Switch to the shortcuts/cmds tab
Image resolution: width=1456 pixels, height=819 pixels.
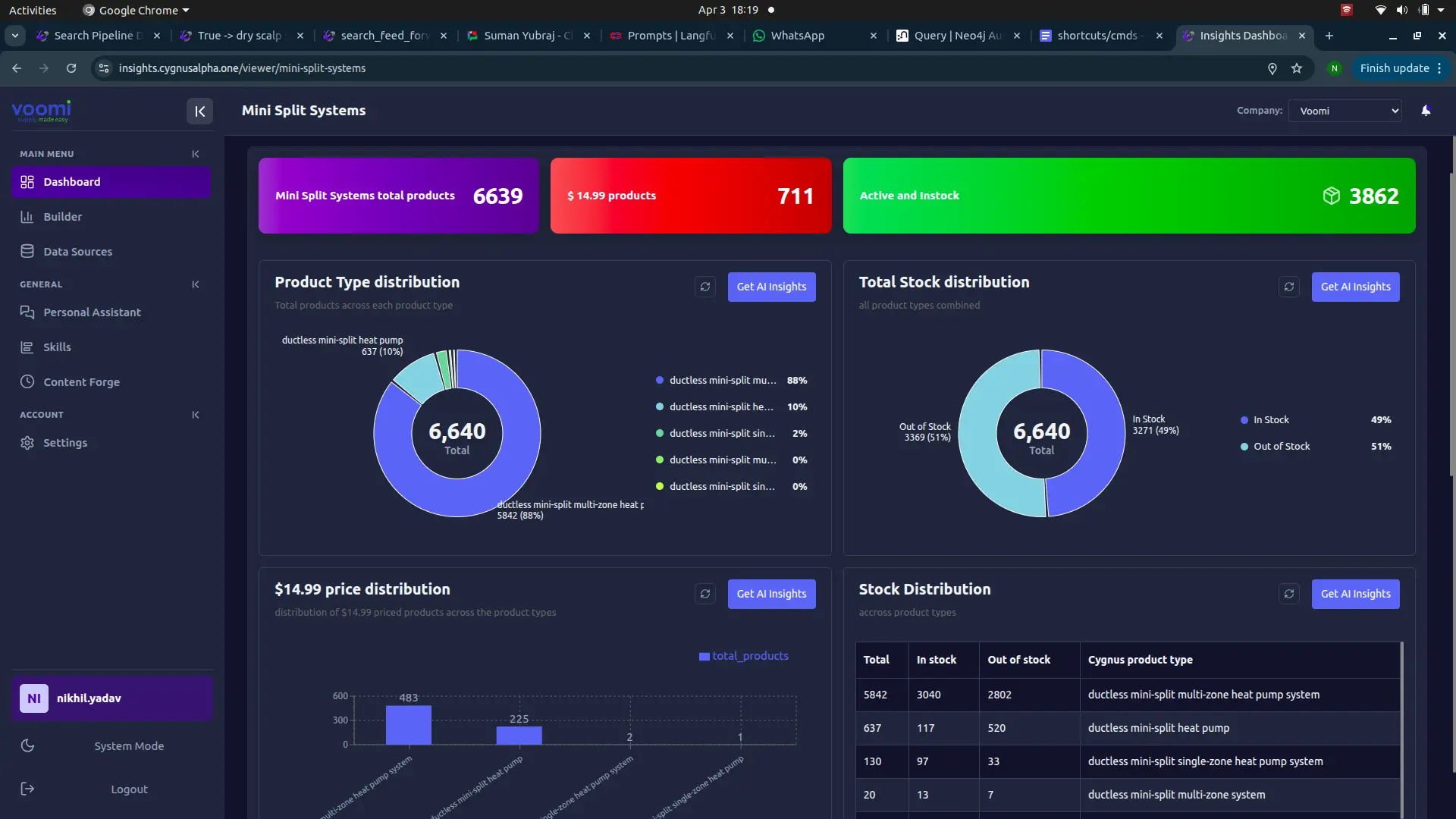[1101, 36]
